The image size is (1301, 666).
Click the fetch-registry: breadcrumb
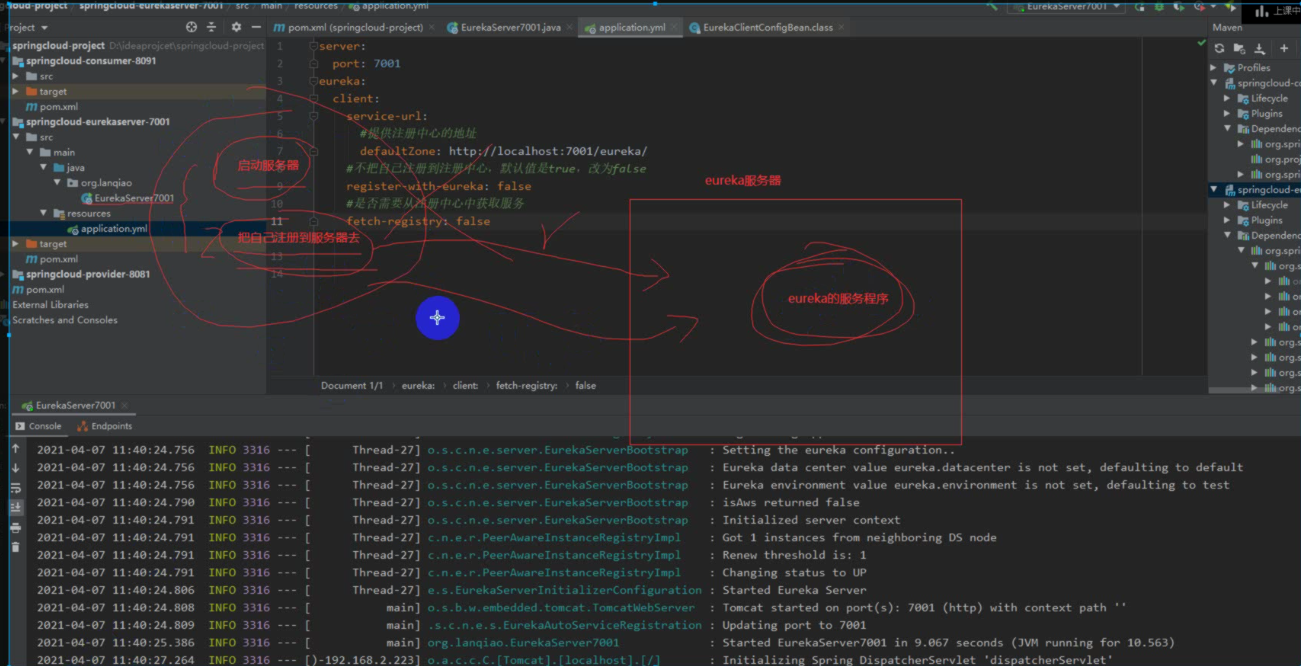pos(527,385)
